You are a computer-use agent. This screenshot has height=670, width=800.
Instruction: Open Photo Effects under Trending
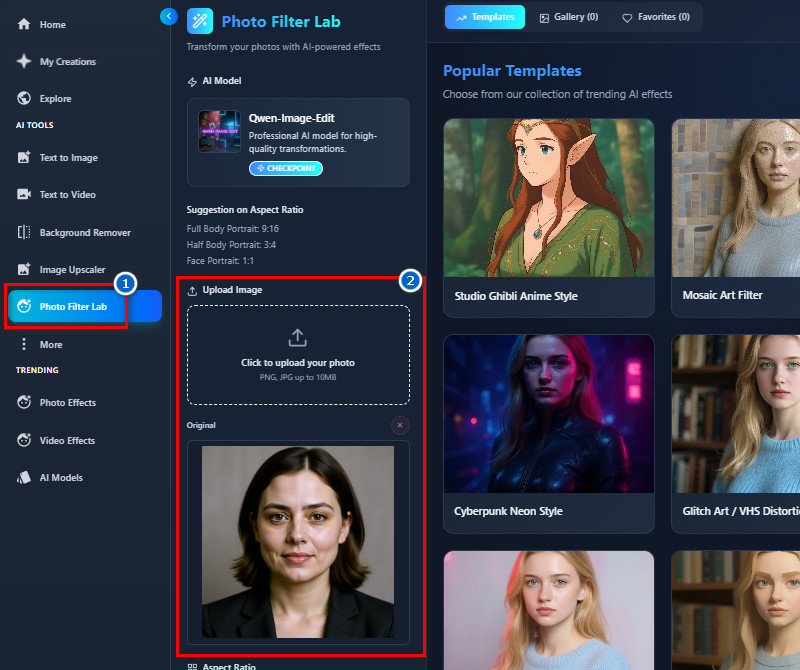click(x=67, y=403)
